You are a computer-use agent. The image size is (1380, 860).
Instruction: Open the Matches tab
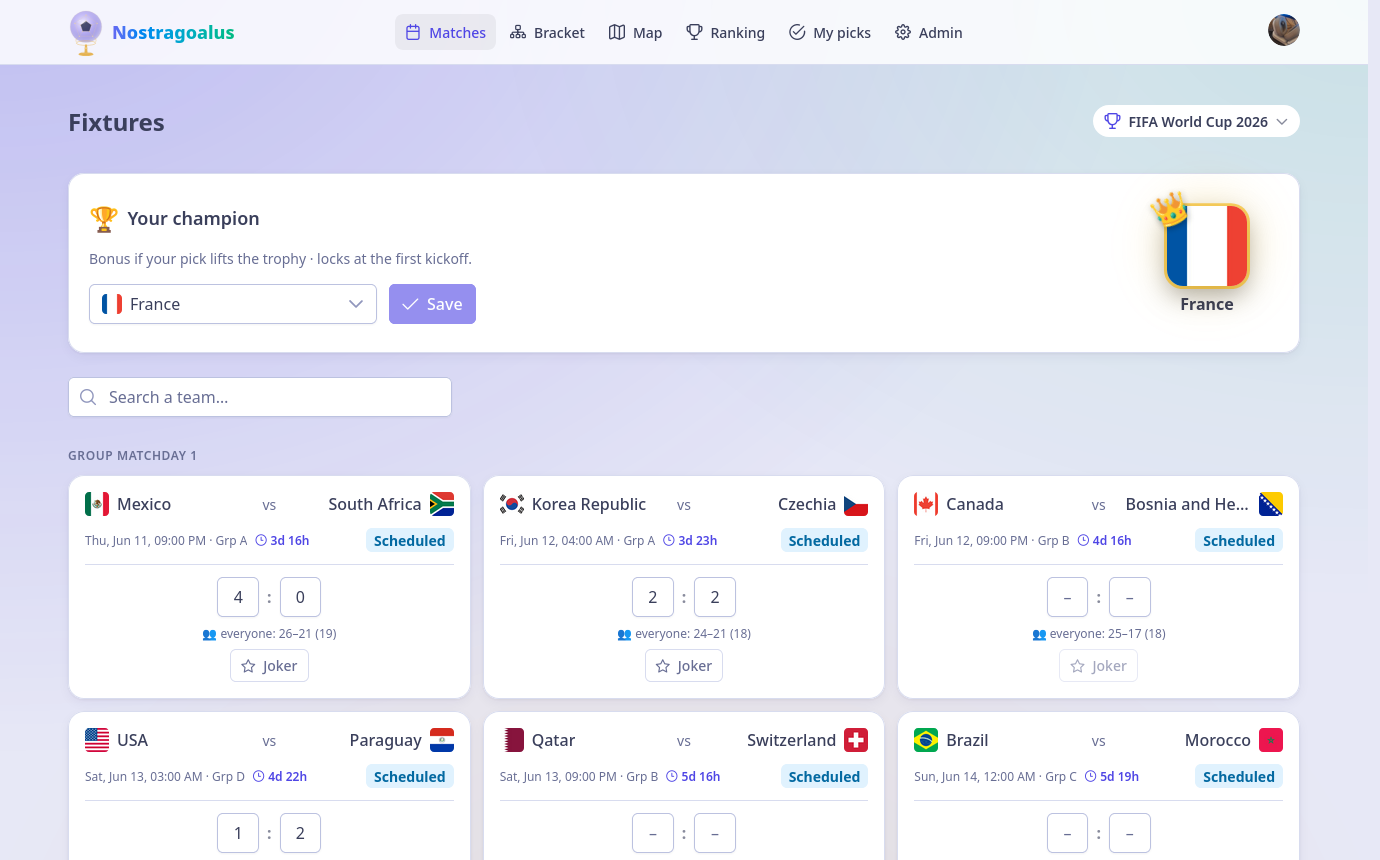click(x=445, y=32)
